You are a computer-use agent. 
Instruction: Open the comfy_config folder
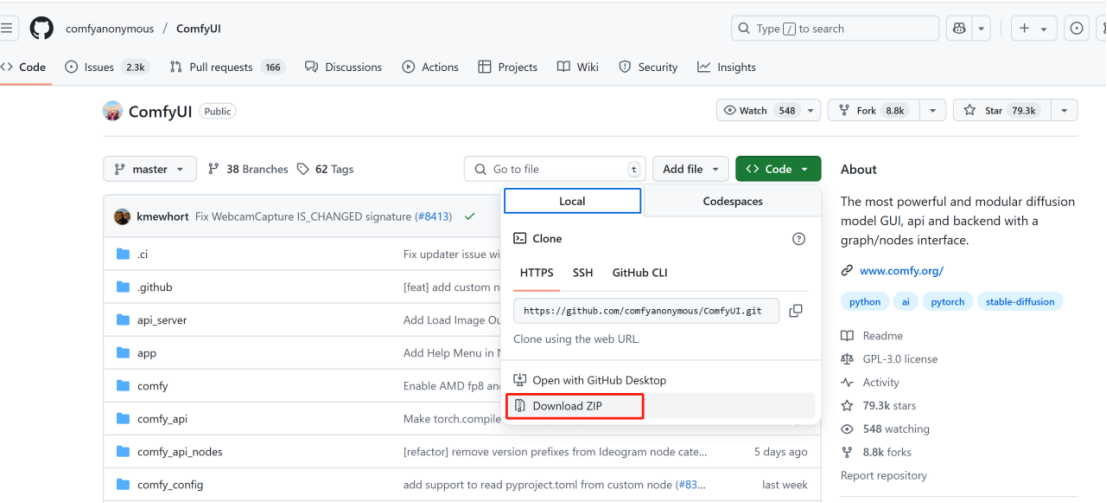tap(170, 485)
